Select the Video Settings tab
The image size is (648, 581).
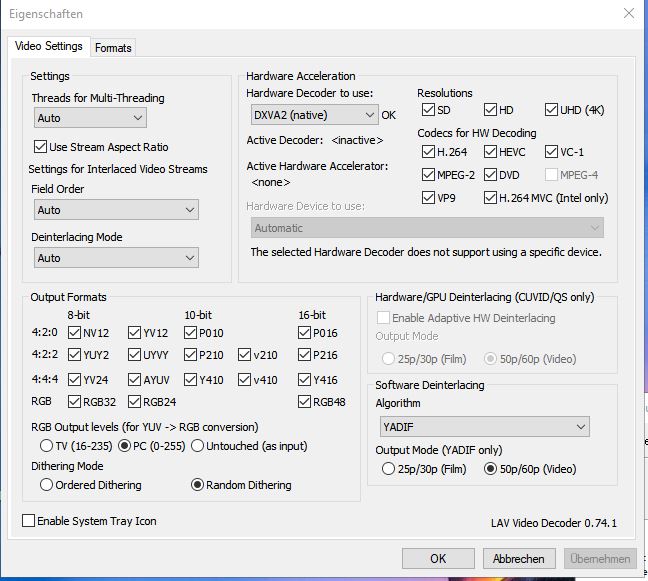pyautogui.click(x=50, y=47)
